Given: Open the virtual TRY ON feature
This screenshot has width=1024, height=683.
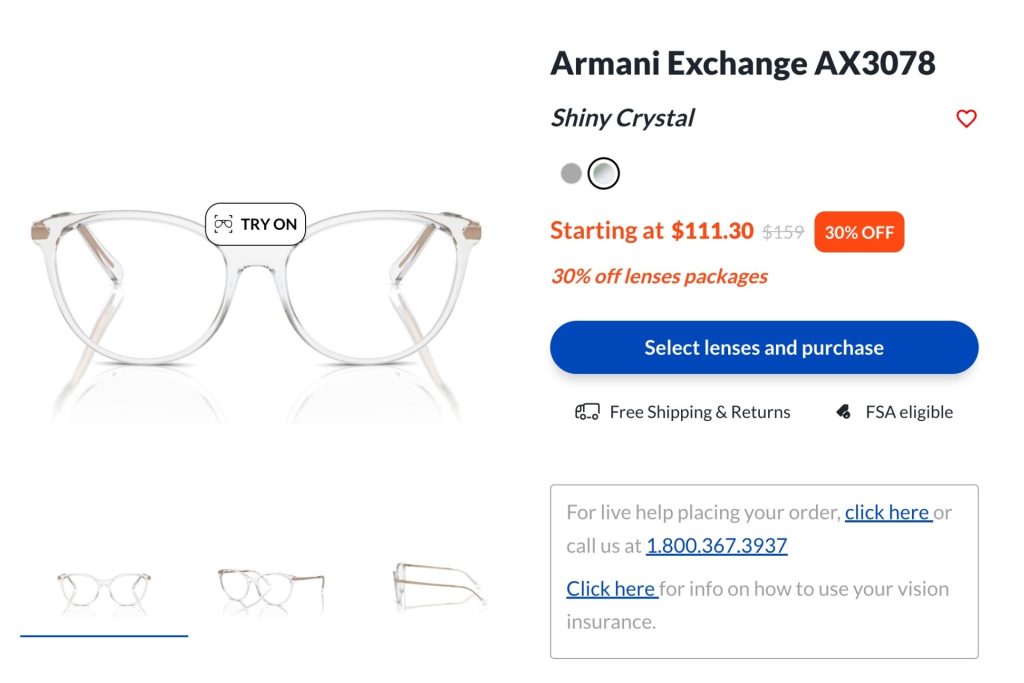Looking at the screenshot, I should click(256, 223).
